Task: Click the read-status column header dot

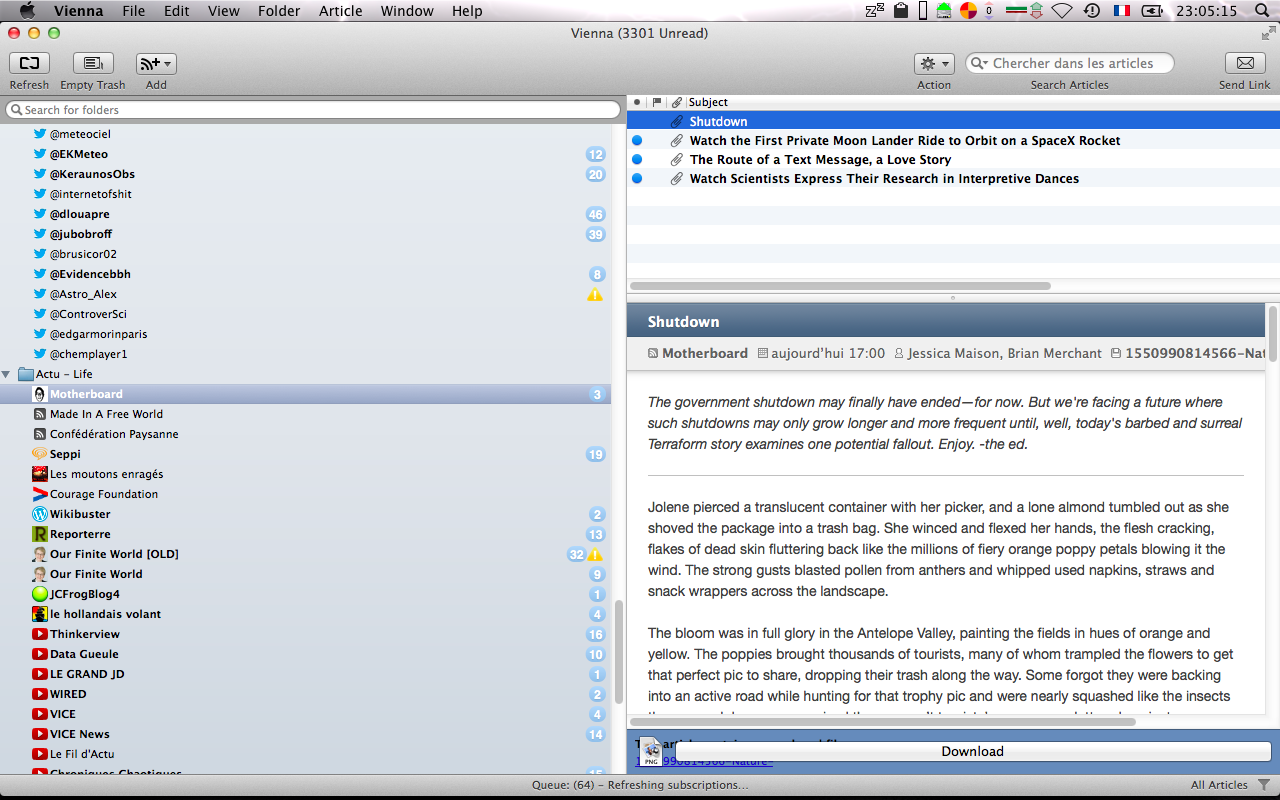Action: pos(637,102)
